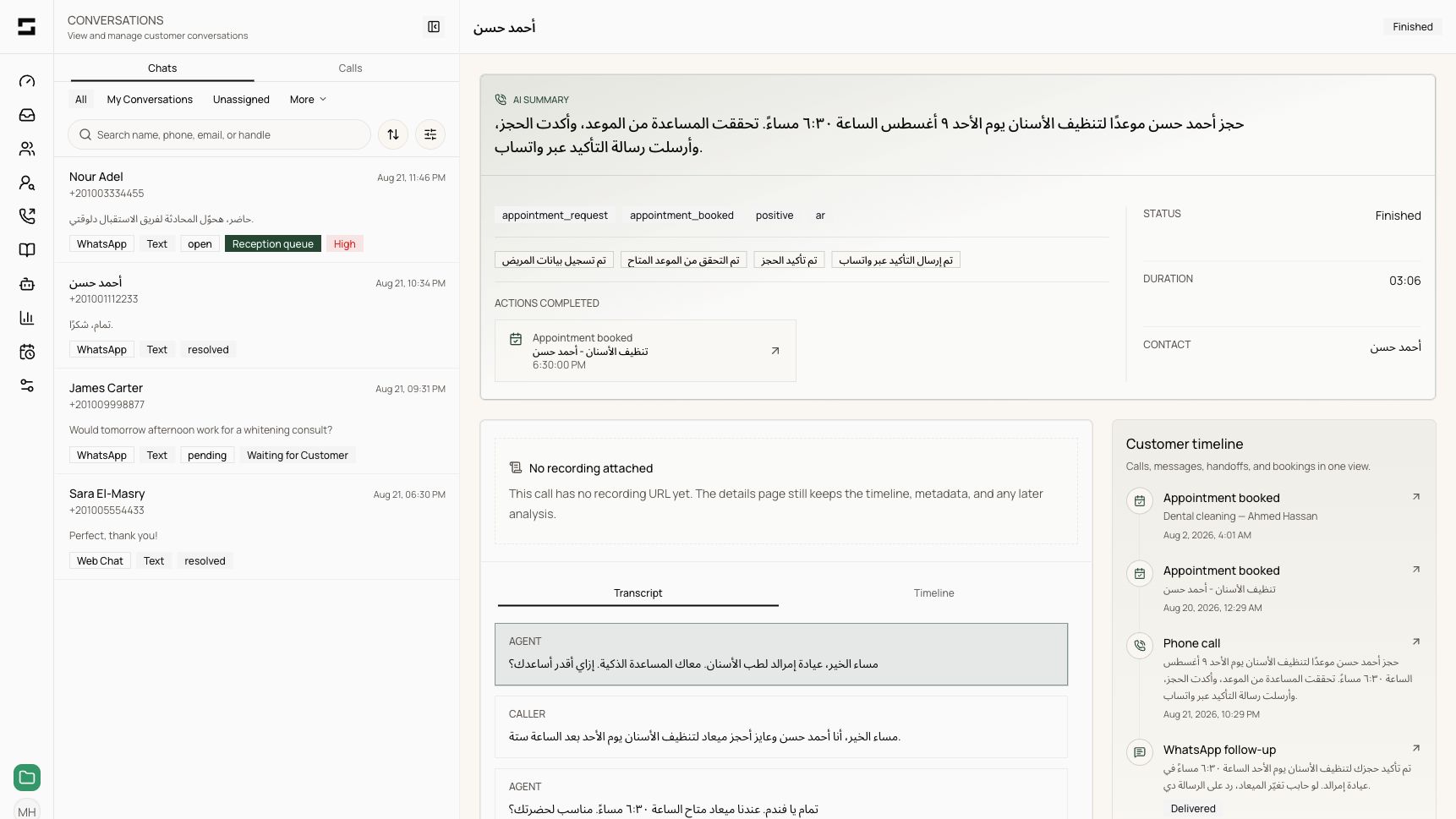Sort conversations with the arrows button
The image size is (1456, 819).
pos(393,134)
